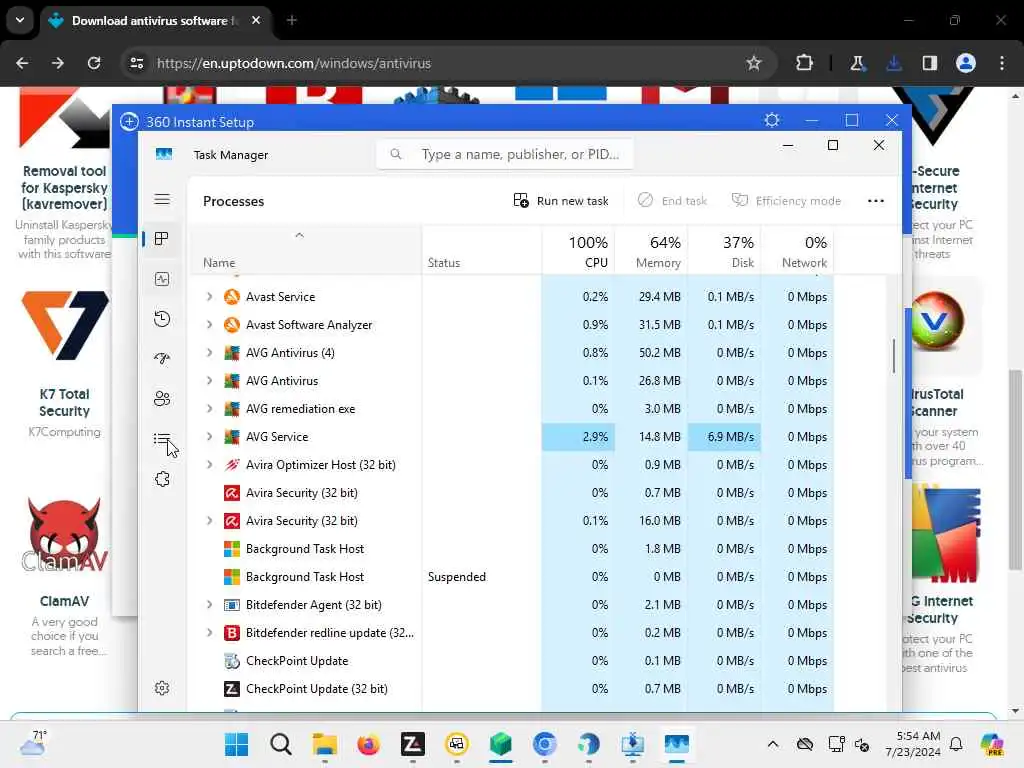Image resolution: width=1024 pixels, height=768 pixels.
Task: Click the 360 Instant Setup gear icon
Action: click(772, 121)
